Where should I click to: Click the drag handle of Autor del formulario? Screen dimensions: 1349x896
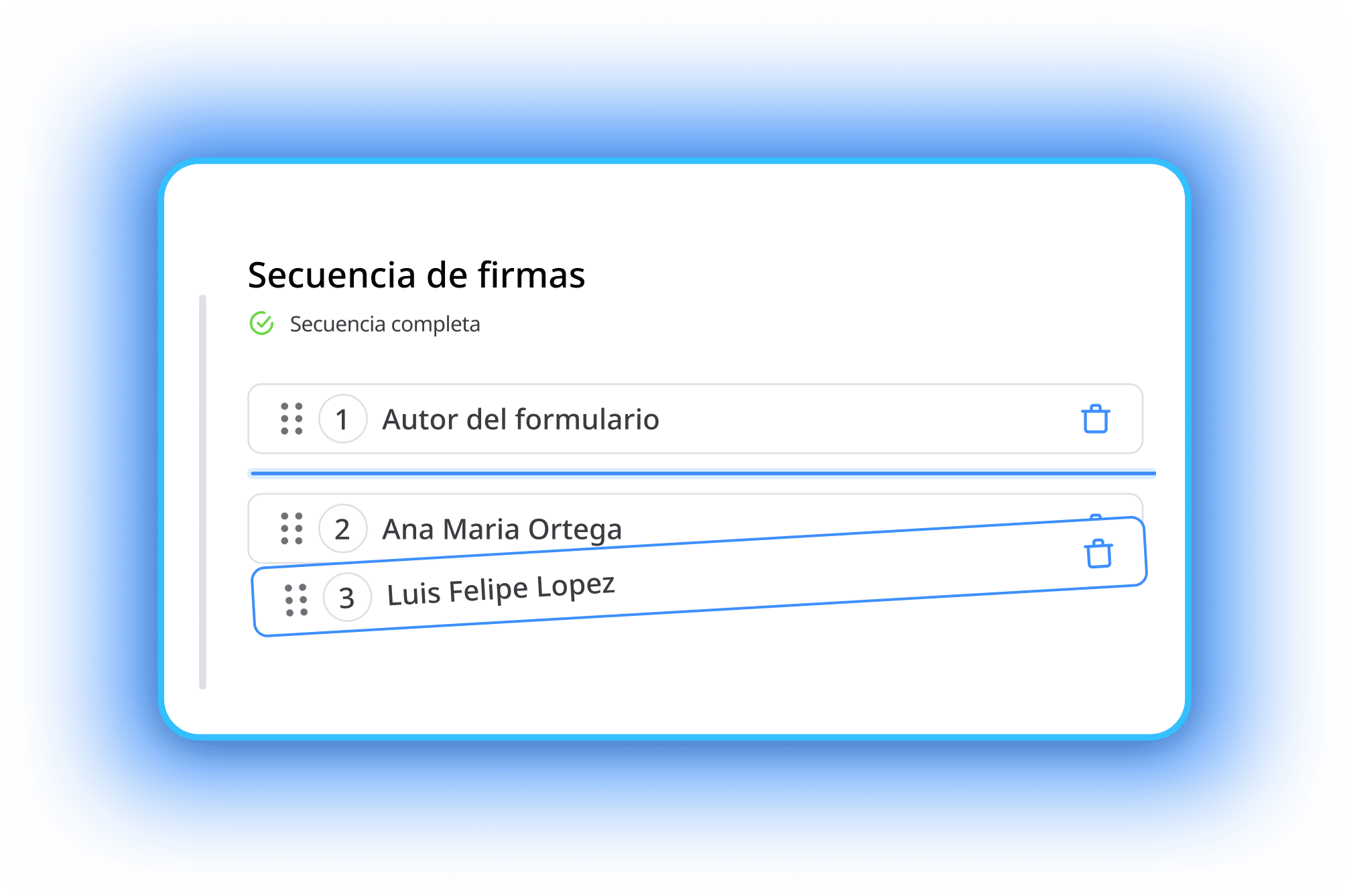(293, 420)
